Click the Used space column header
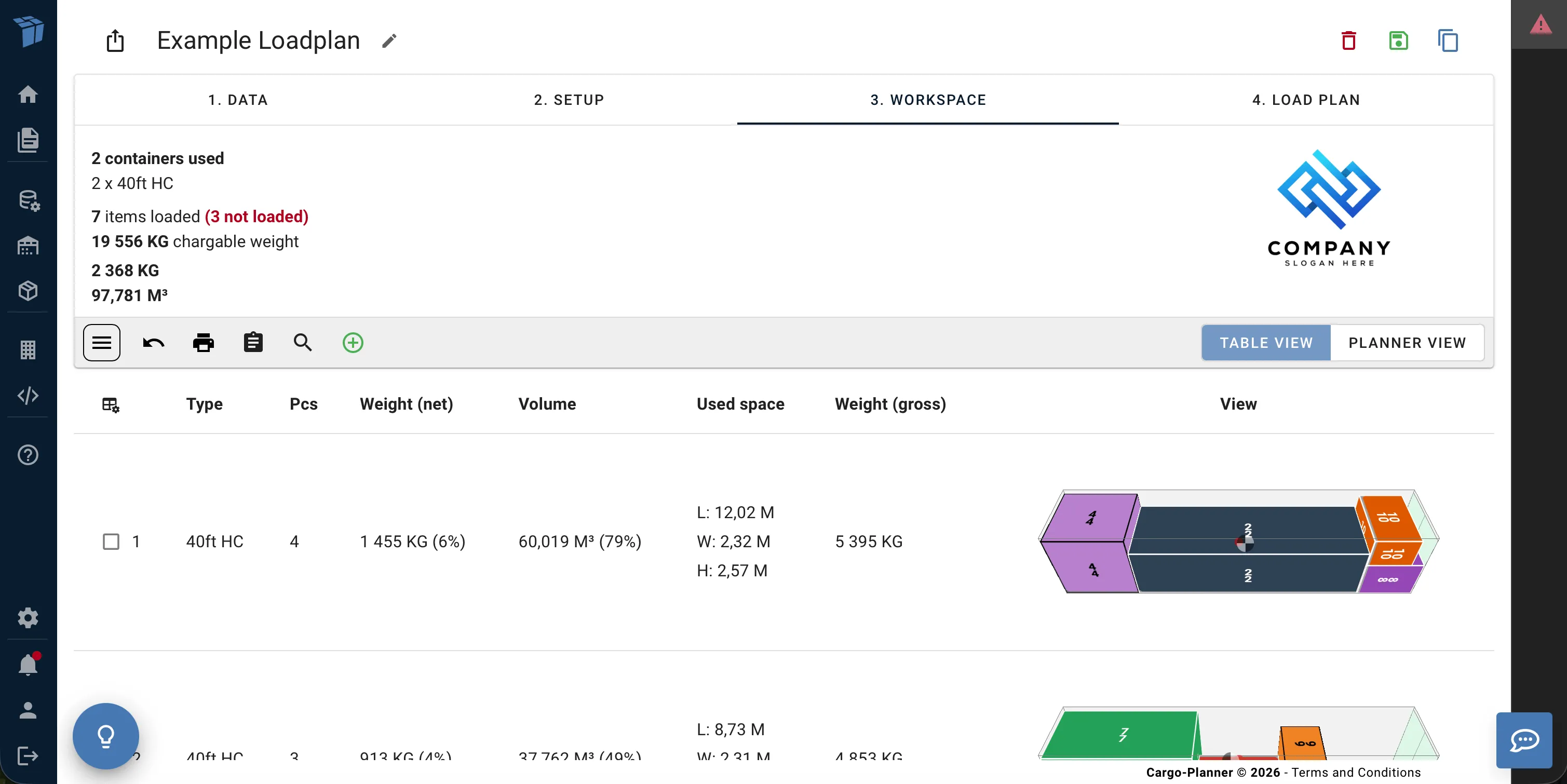Viewport: 1567px width, 784px height. [740, 404]
